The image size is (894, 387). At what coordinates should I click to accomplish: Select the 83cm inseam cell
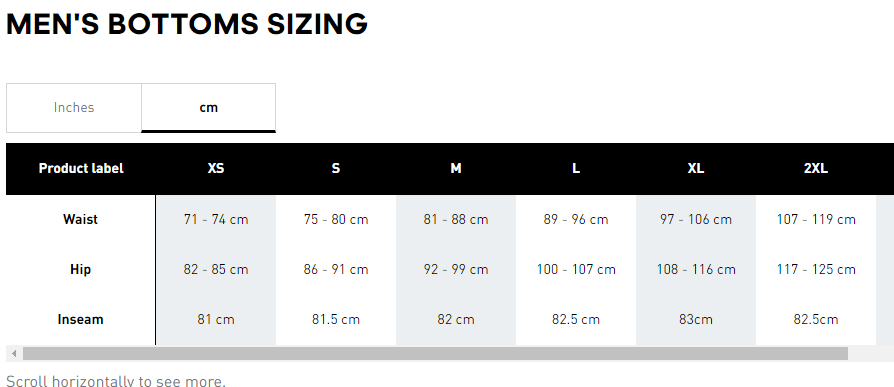[x=696, y=320]
